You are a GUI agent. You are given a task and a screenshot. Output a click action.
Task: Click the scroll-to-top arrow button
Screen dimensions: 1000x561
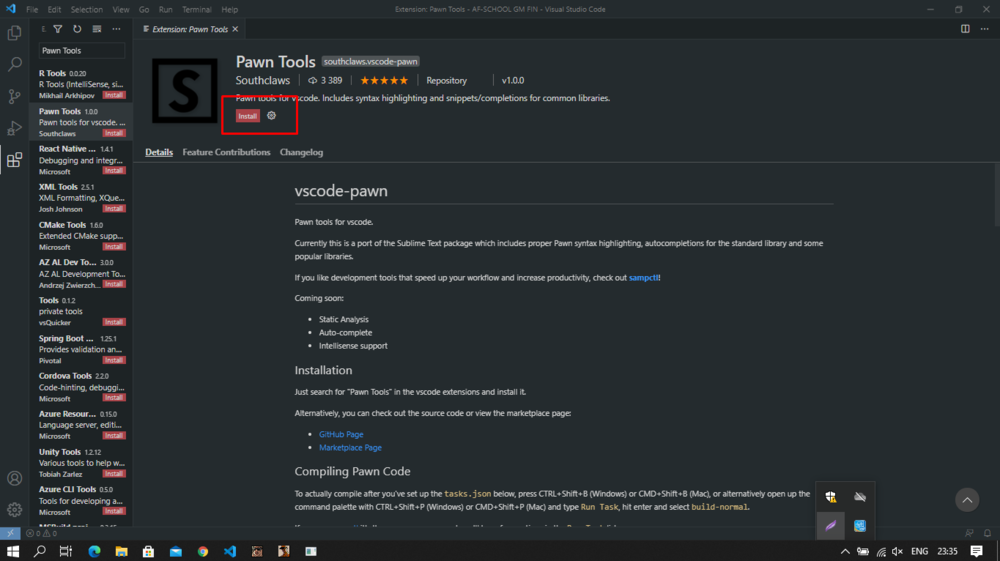point(967,500)
